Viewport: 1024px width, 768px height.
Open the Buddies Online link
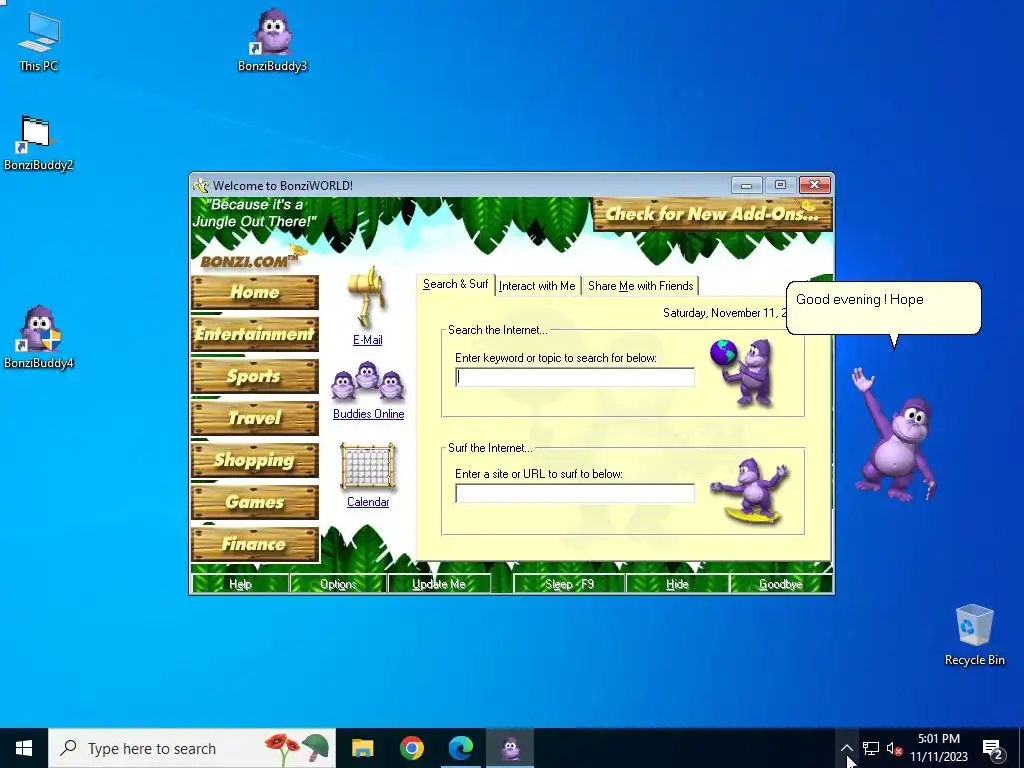click(x=368, y=414)
